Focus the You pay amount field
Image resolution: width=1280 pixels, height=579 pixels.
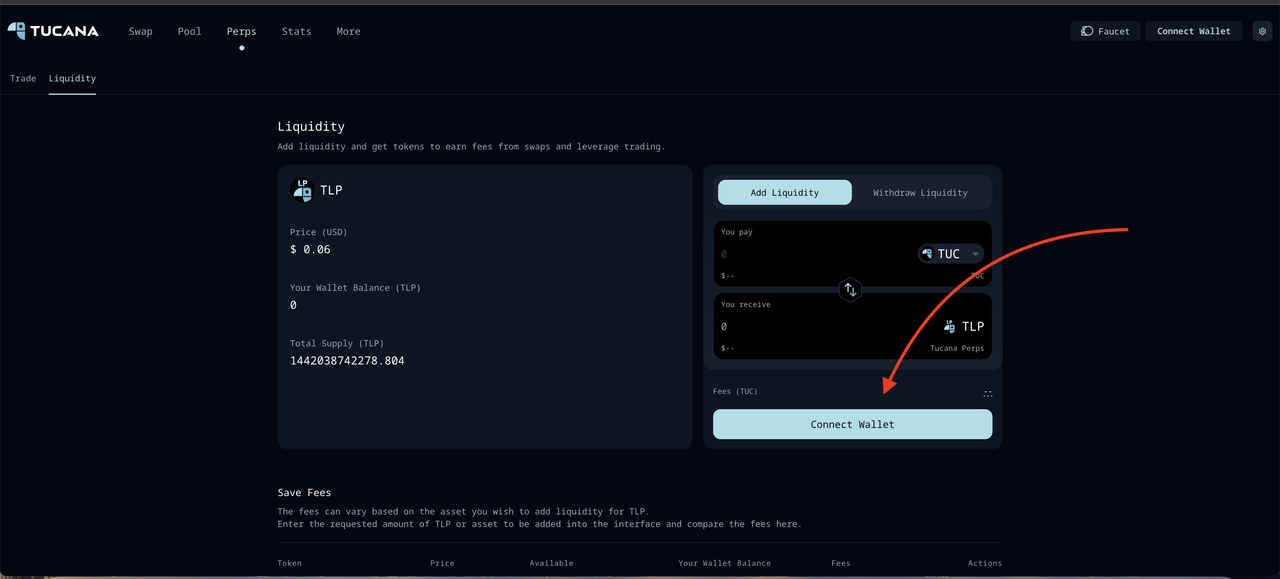pos(815,254)
